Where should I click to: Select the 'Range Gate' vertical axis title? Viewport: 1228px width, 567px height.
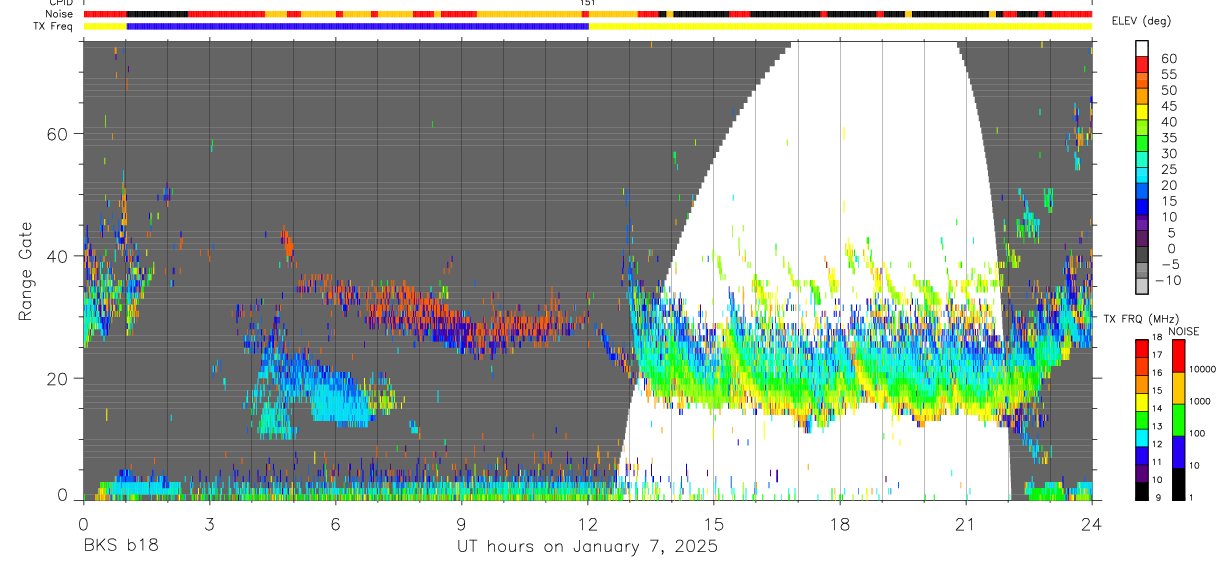pyautogui.click(x=26, y=270)
